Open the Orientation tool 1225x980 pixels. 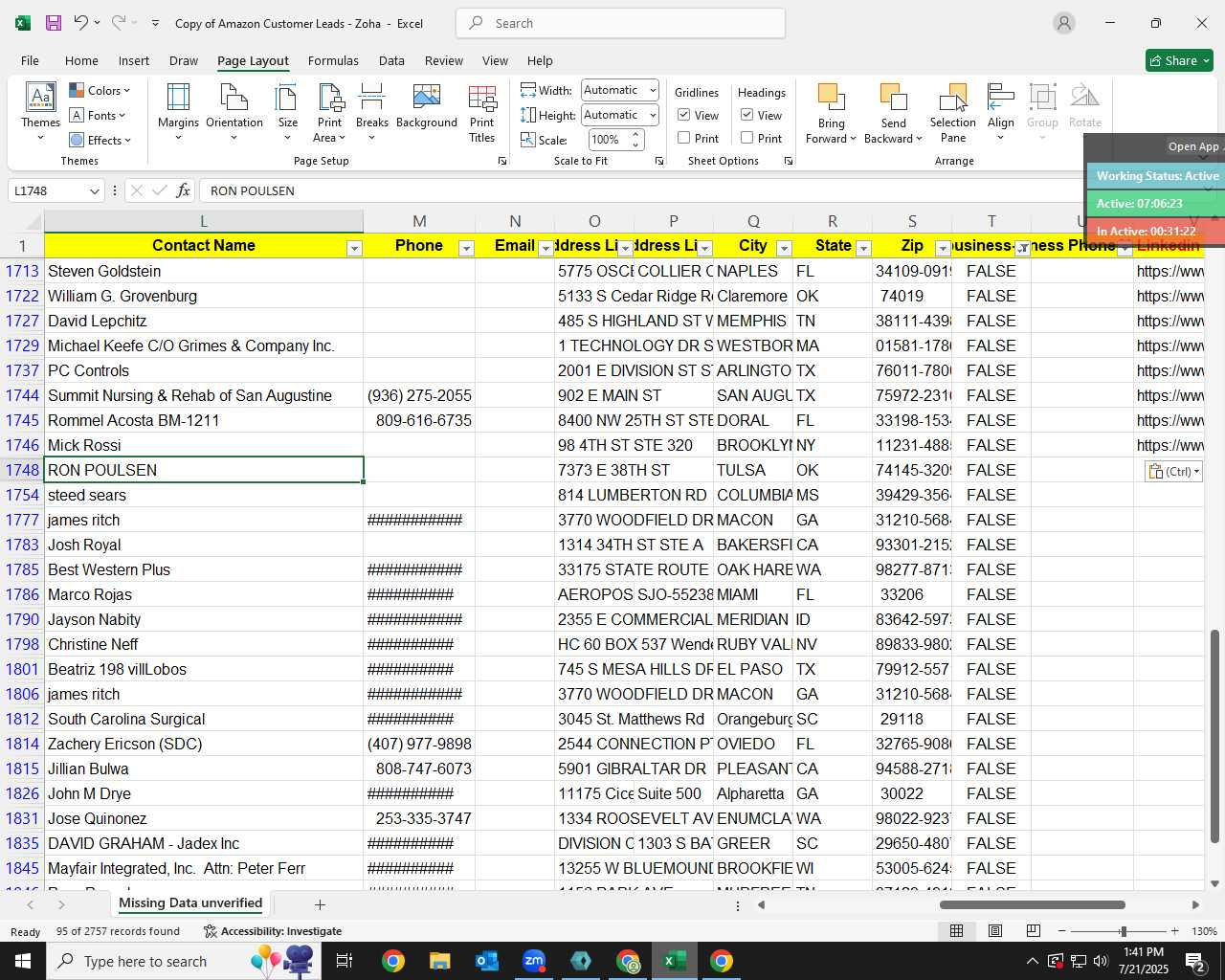234,111
